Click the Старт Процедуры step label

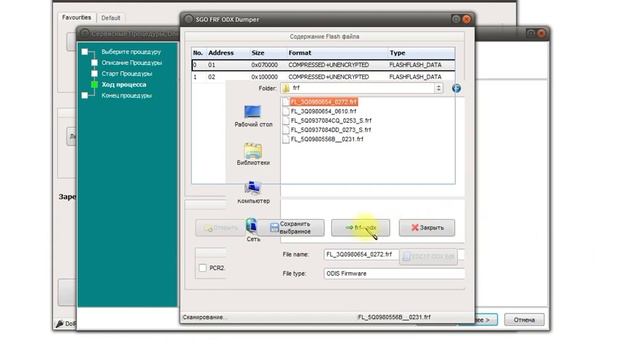tap(127, 74)
